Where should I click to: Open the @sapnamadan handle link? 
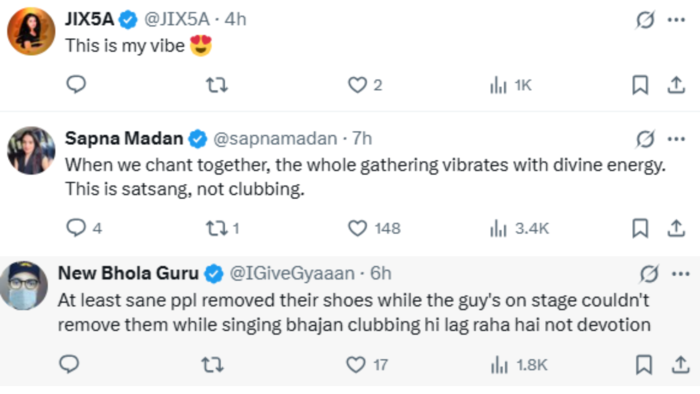click(x=275, y=139)
